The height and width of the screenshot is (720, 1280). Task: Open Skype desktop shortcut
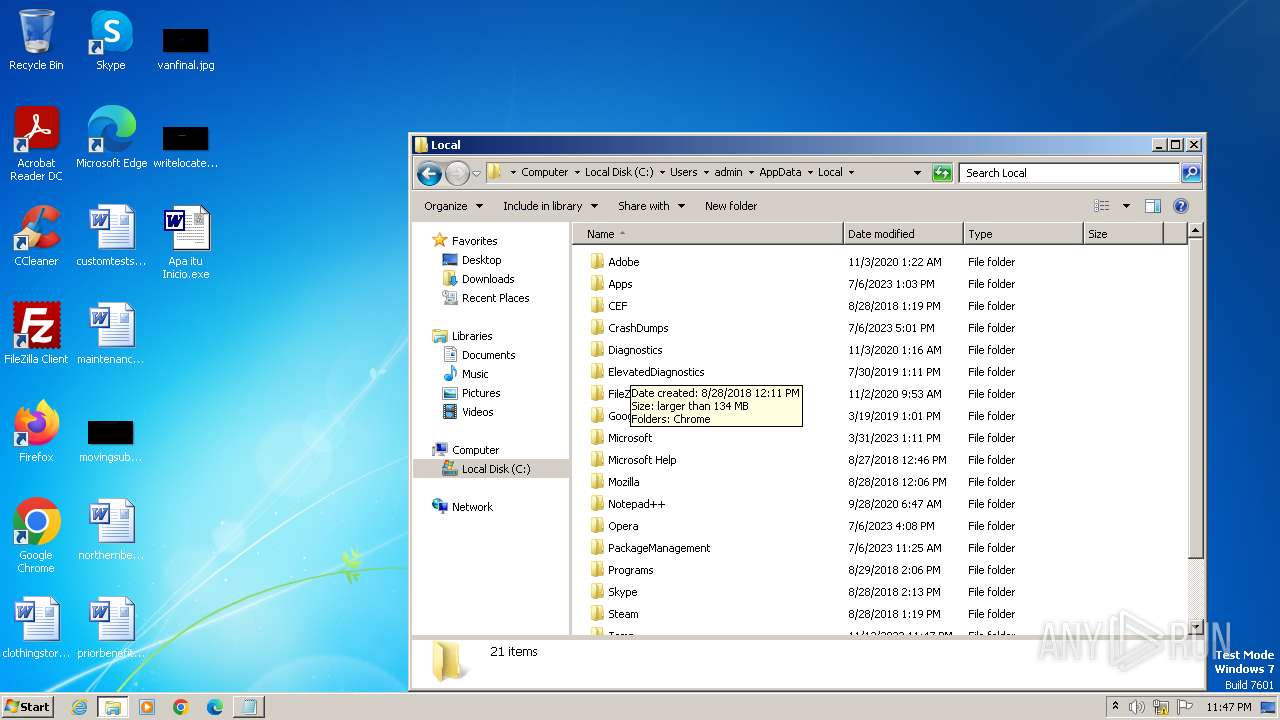[110, 40]
